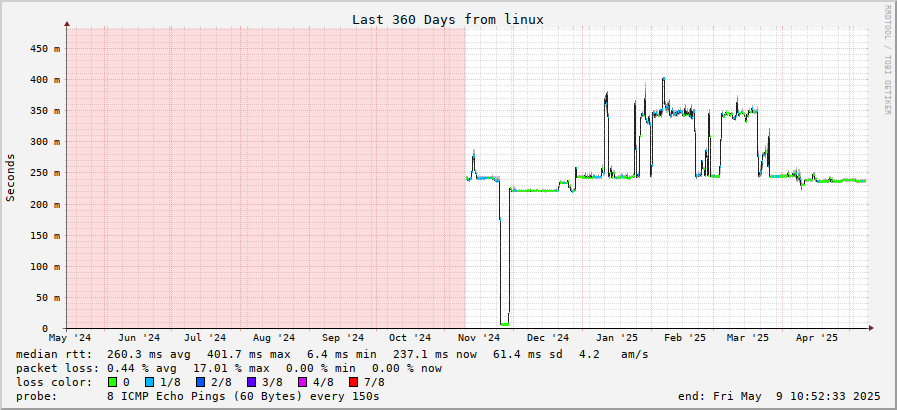This screenshot has height=410, width=897.
Task: Click the '300 m' y-axis tick label
Action: click(45, 142)
